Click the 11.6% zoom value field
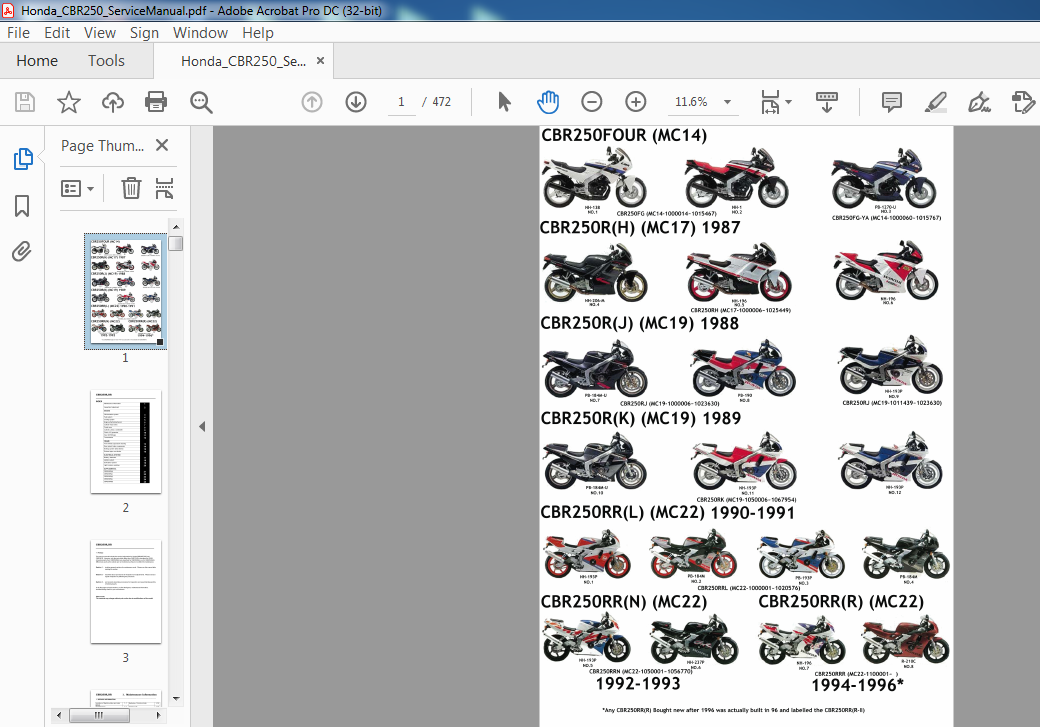 [691, 102]
